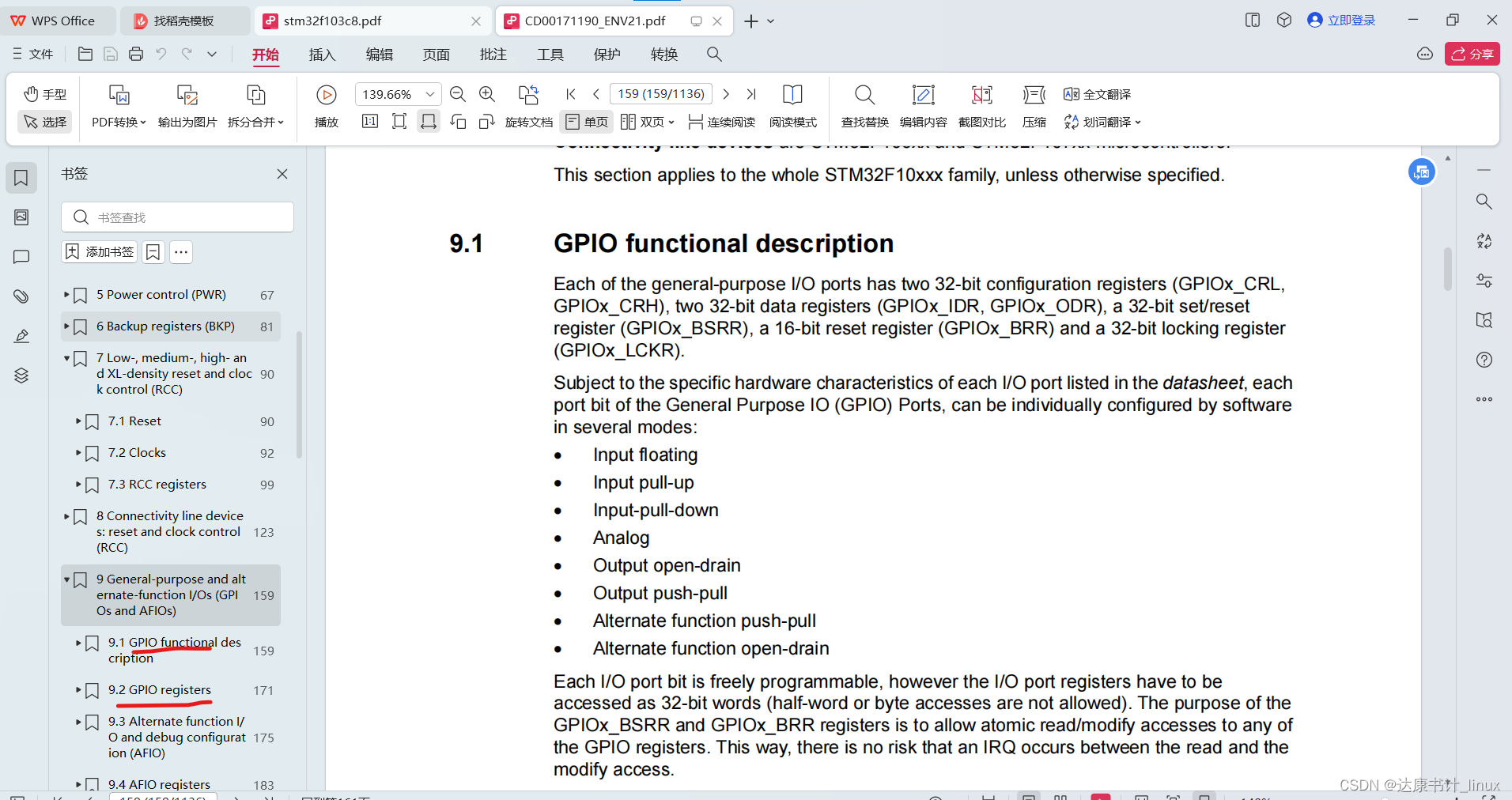Open the thumbnails panel sidebar icon
The height and width of the screenshot is (800, 1512).
pos(21,217)
